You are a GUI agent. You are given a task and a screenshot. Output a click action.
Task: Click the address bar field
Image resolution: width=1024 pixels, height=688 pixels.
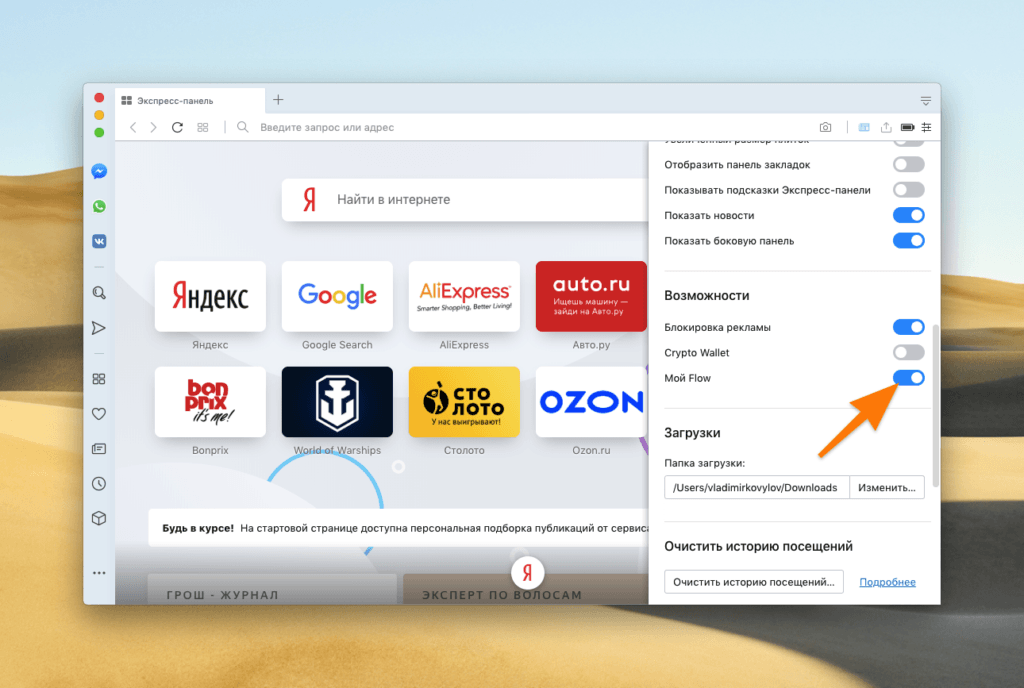pos(522,127)
